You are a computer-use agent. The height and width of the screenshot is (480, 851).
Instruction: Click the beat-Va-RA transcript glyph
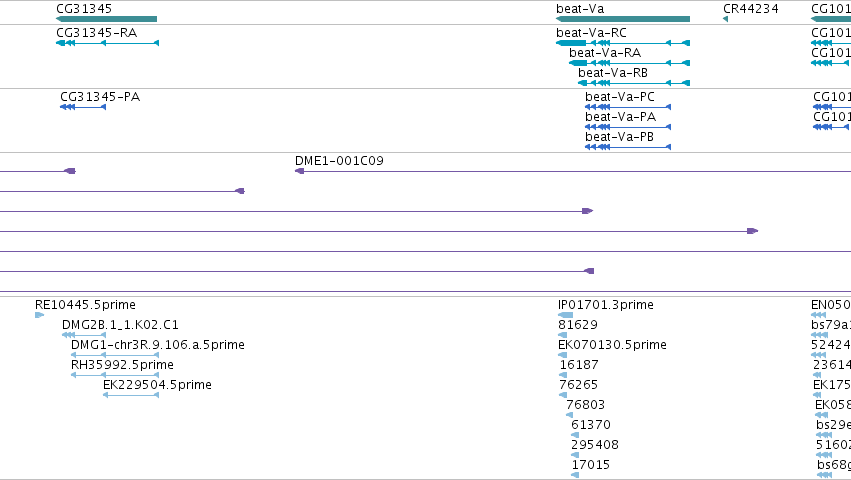630,63
